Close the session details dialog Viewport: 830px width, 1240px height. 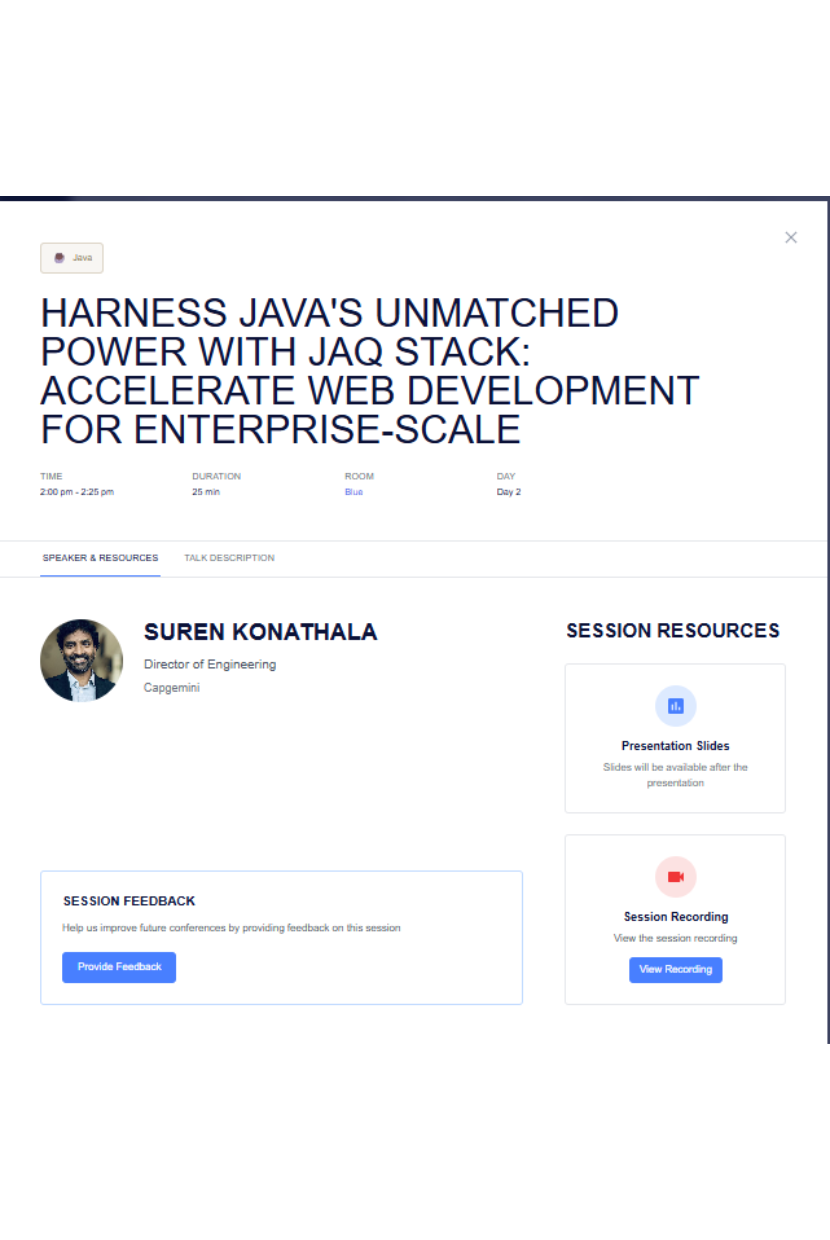pyautogui.click(x=791, y=238)
